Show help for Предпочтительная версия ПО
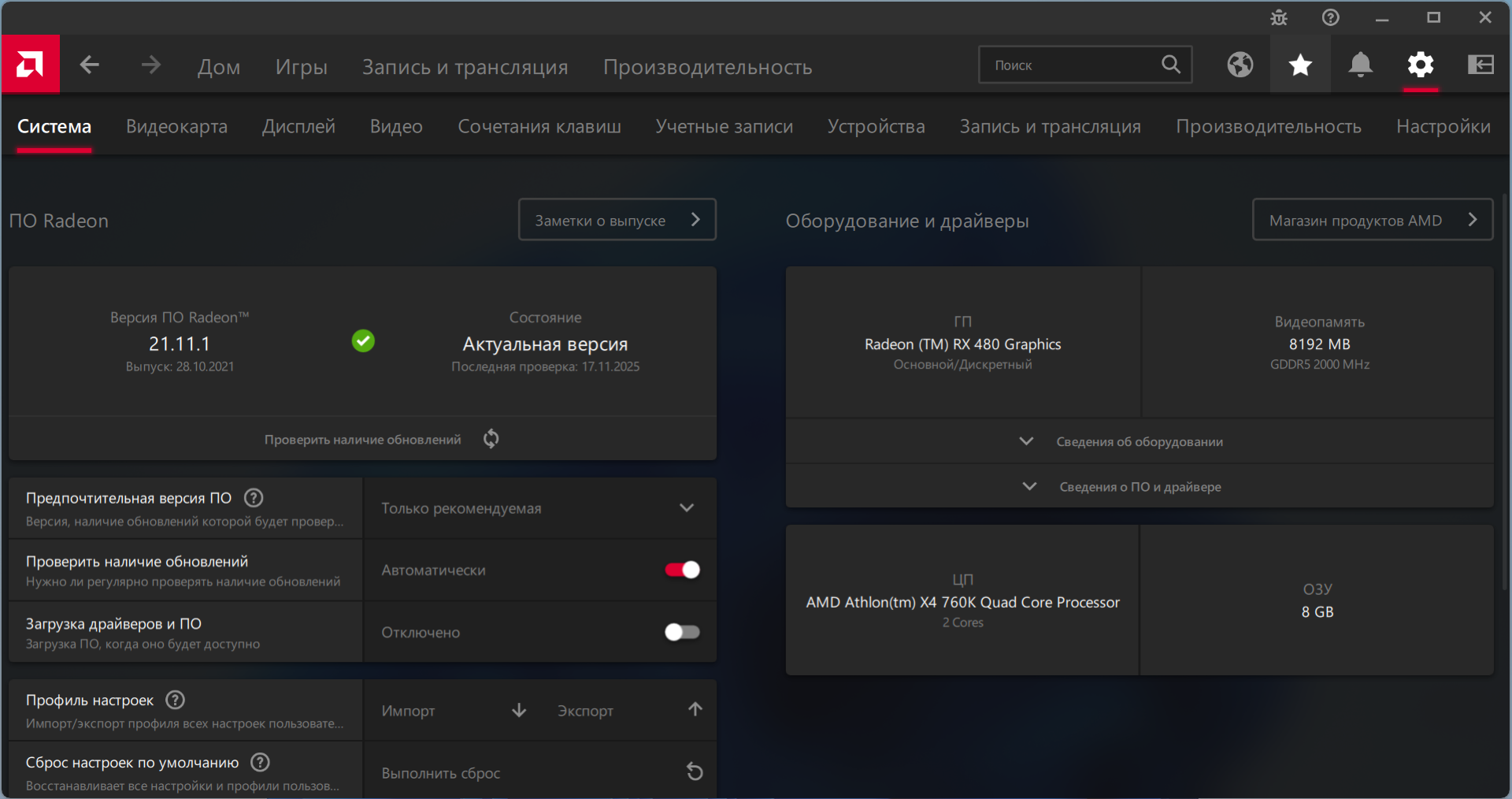1512x799 pixels. [x=254, y=498]
